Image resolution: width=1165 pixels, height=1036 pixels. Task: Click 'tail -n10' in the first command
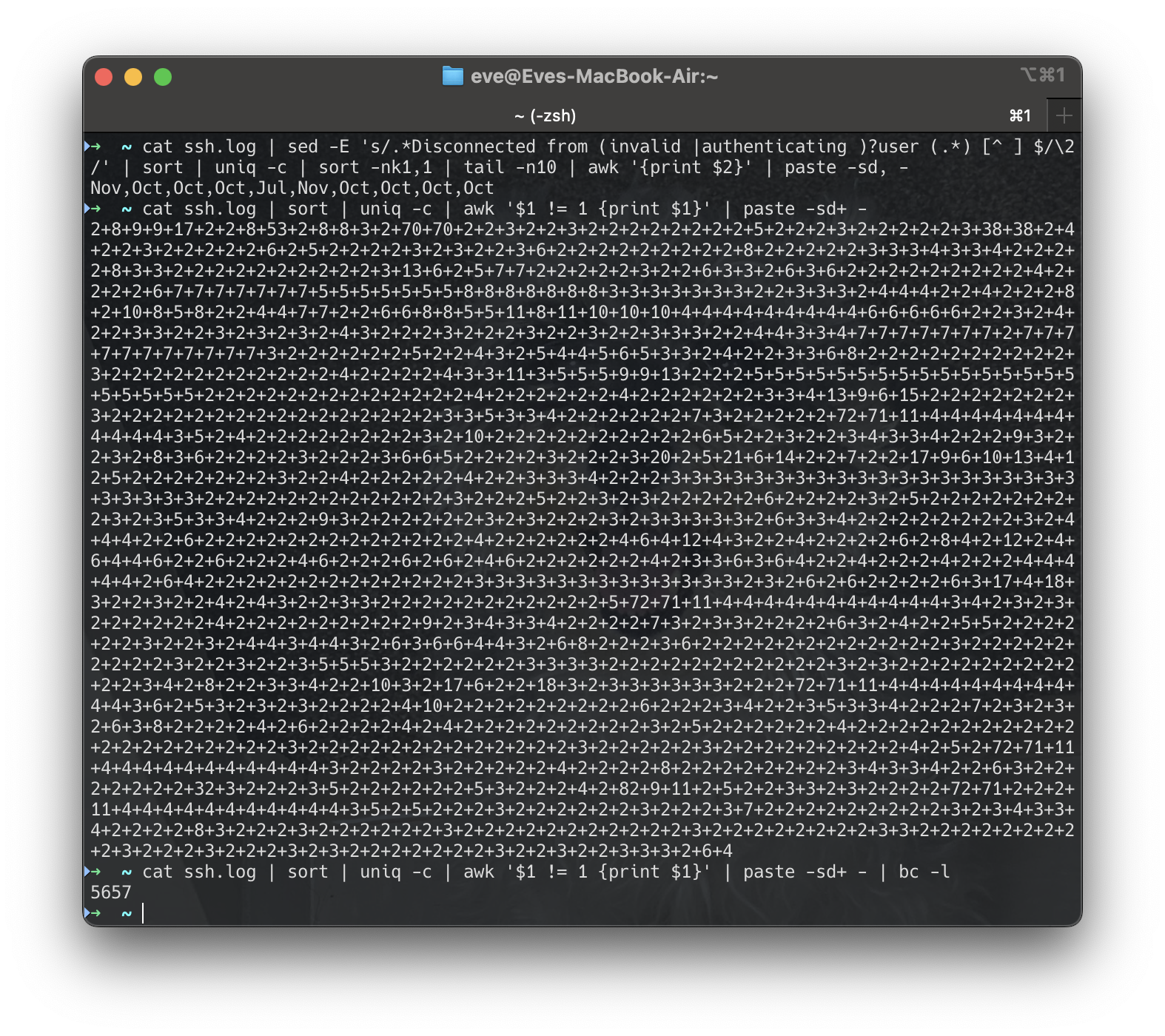509,167
